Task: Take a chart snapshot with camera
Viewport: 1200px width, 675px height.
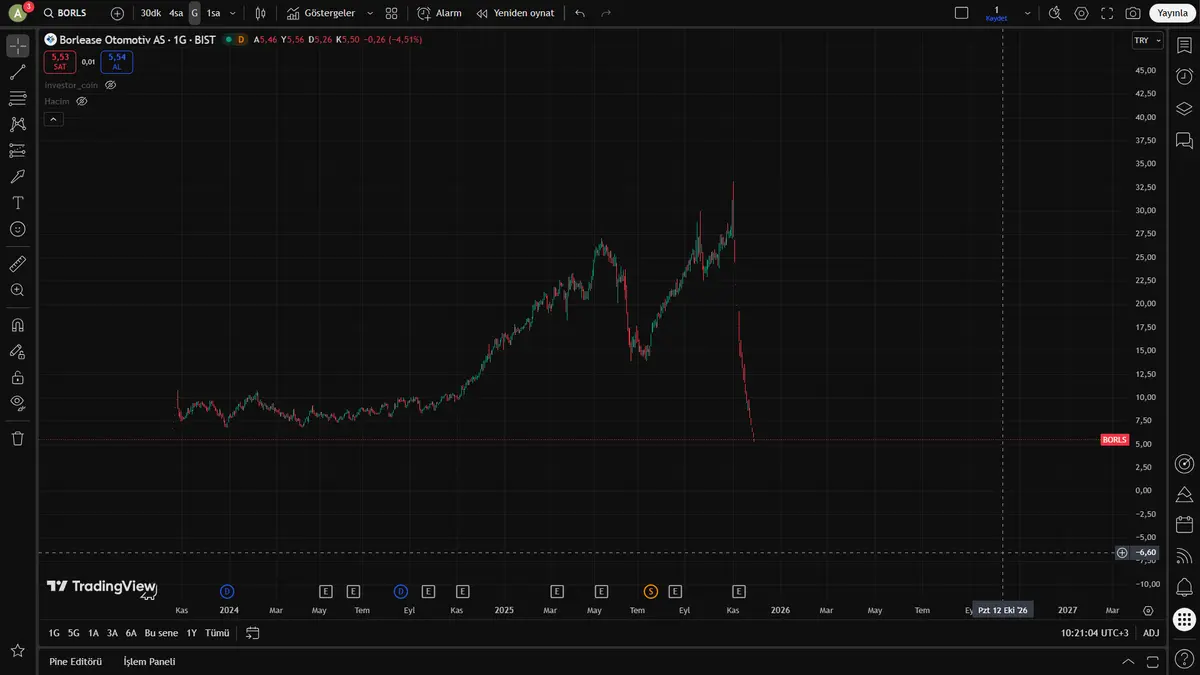Action: pos(1133,13)
